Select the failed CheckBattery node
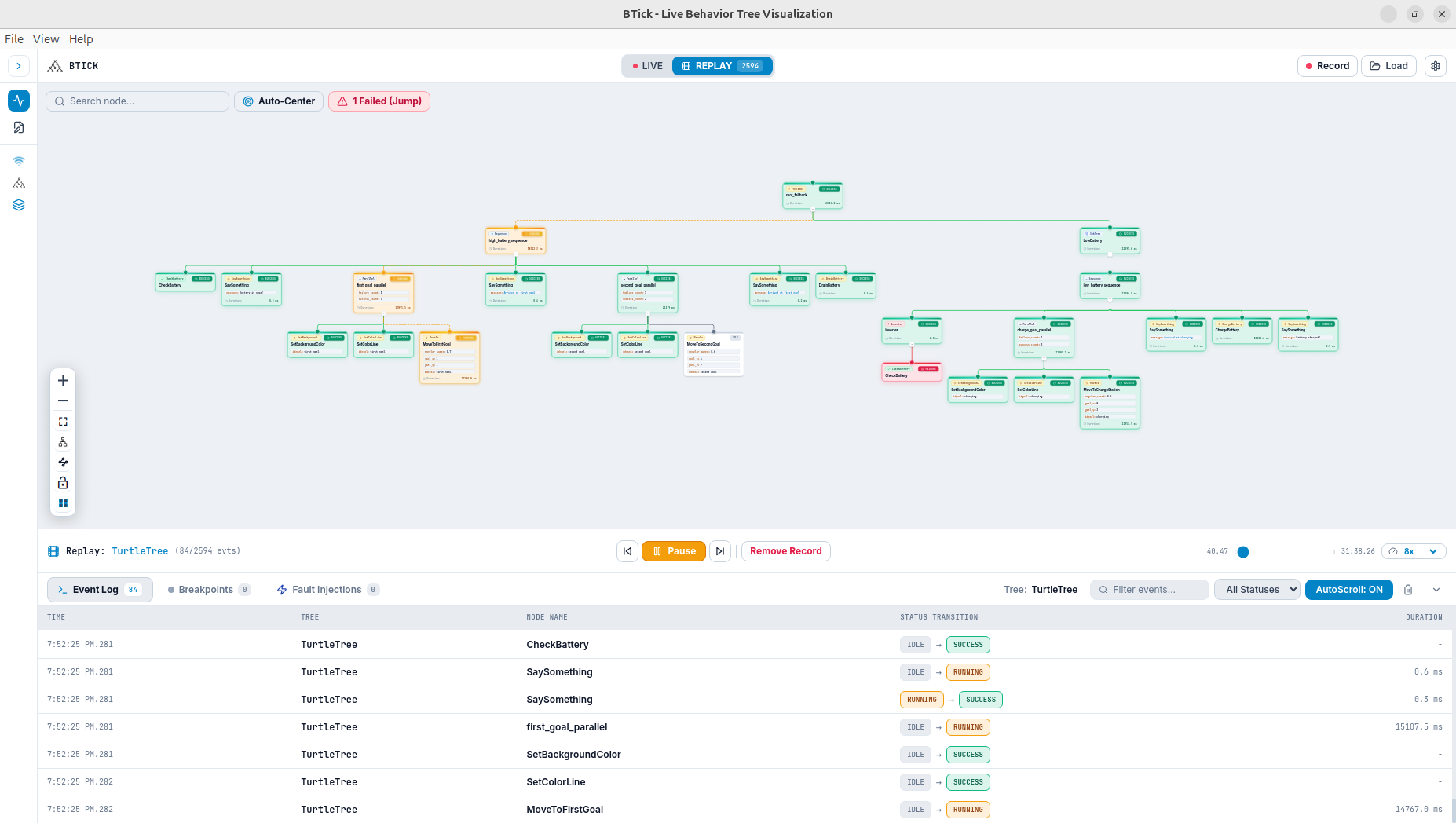Viewport: 1456px width, 823px height. click(912, 372)
